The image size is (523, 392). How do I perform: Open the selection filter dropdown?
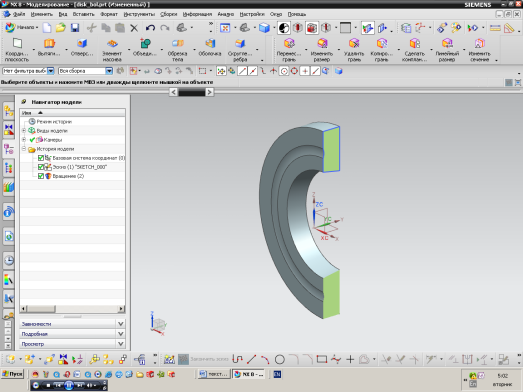point(51,71)
